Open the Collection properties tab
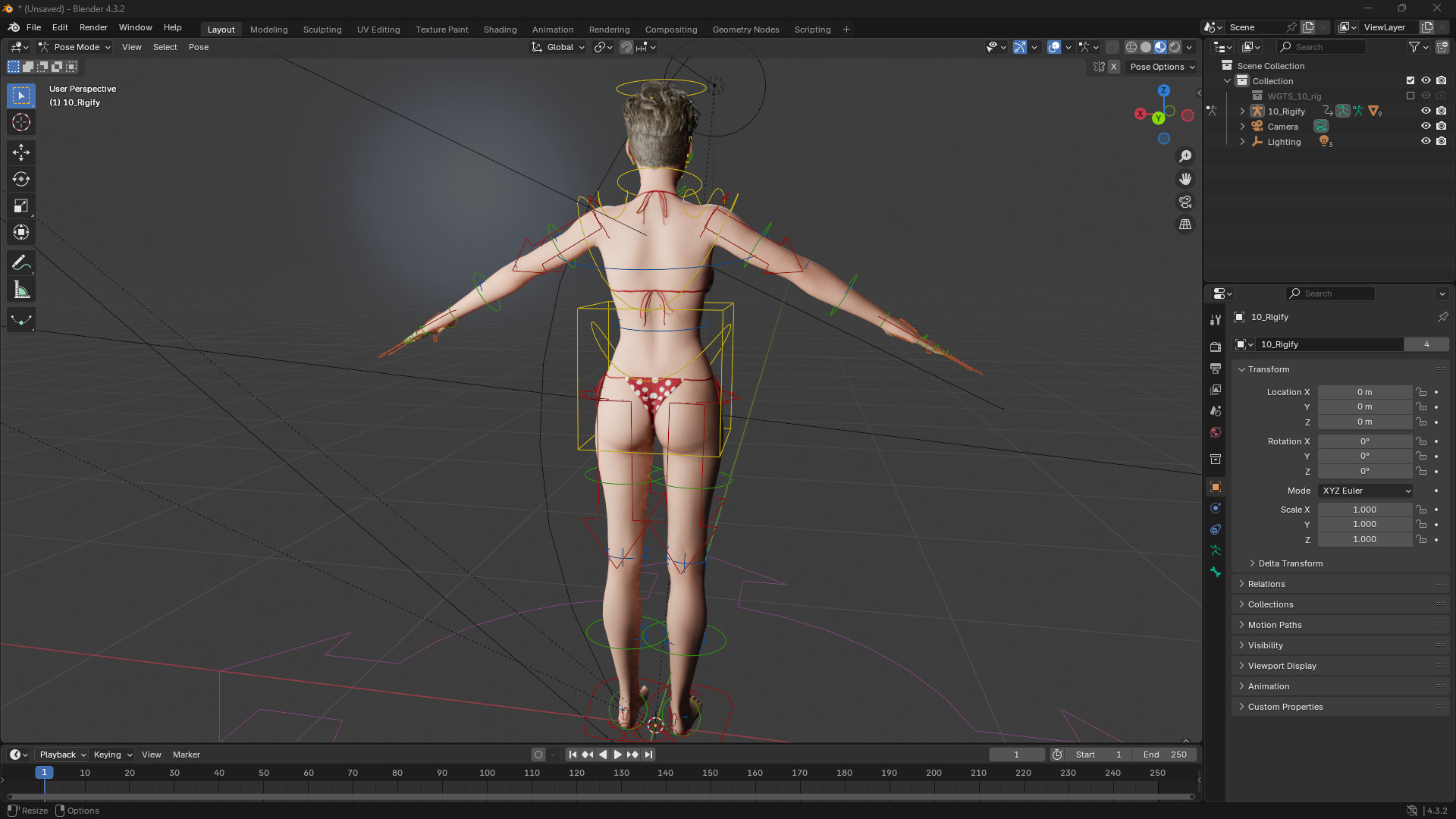1456x819 pixels. [1216, 459]
